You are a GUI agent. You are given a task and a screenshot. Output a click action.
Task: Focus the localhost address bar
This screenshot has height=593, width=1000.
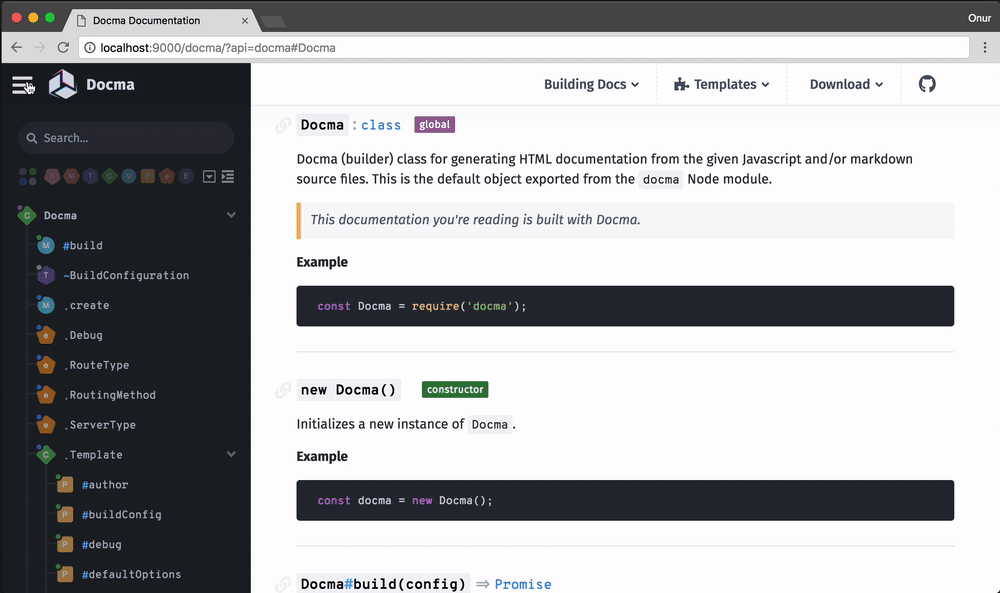(524, 48)
